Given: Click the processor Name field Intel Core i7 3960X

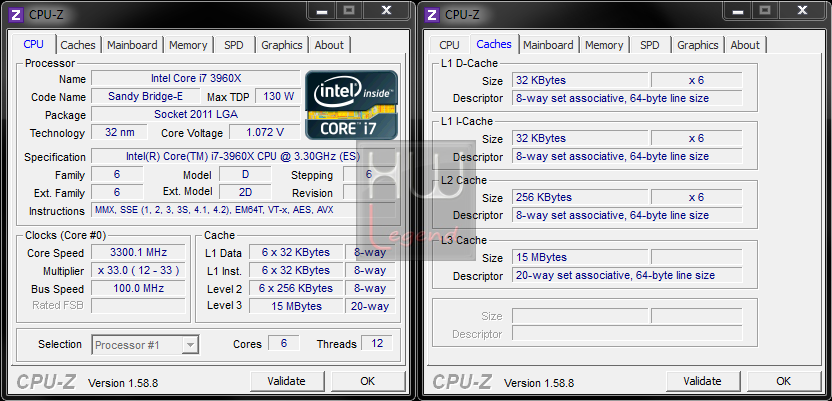Looking at the screenshot, I should (196, 79).
